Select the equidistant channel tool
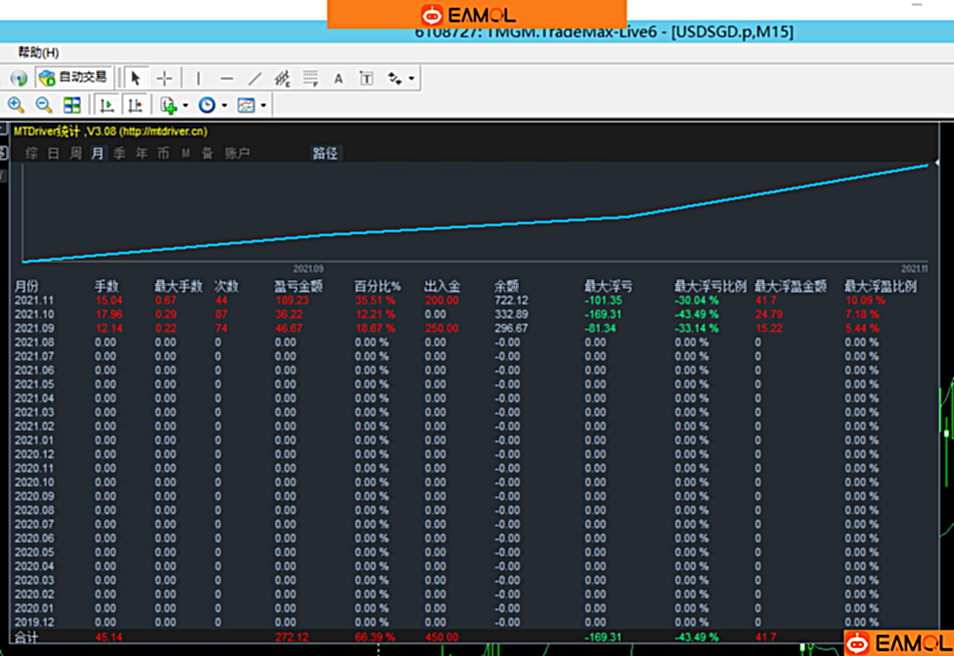 pos(282,78)
